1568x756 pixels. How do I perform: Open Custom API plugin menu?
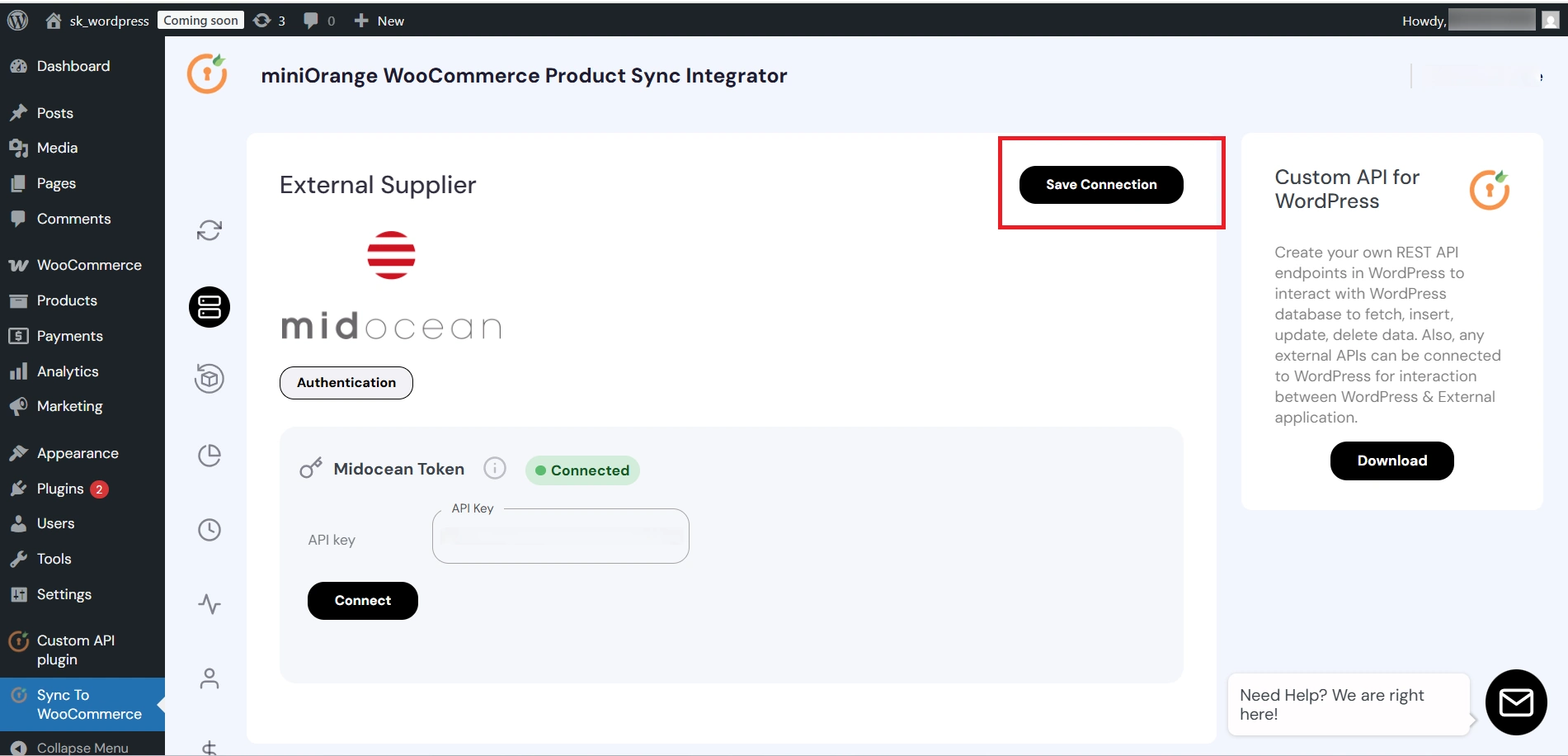click(82, 650)
